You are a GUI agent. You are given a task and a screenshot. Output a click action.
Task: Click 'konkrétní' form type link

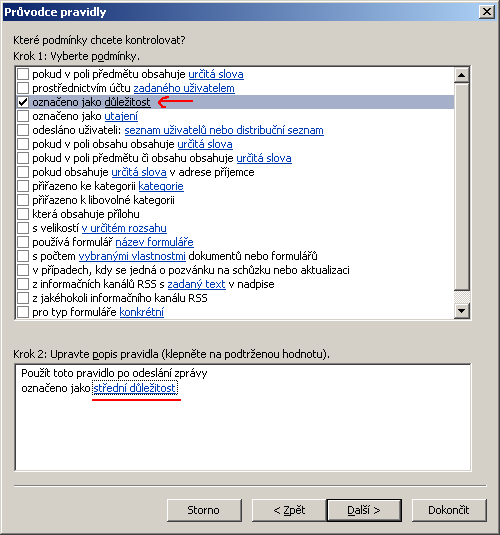[142, 312]
